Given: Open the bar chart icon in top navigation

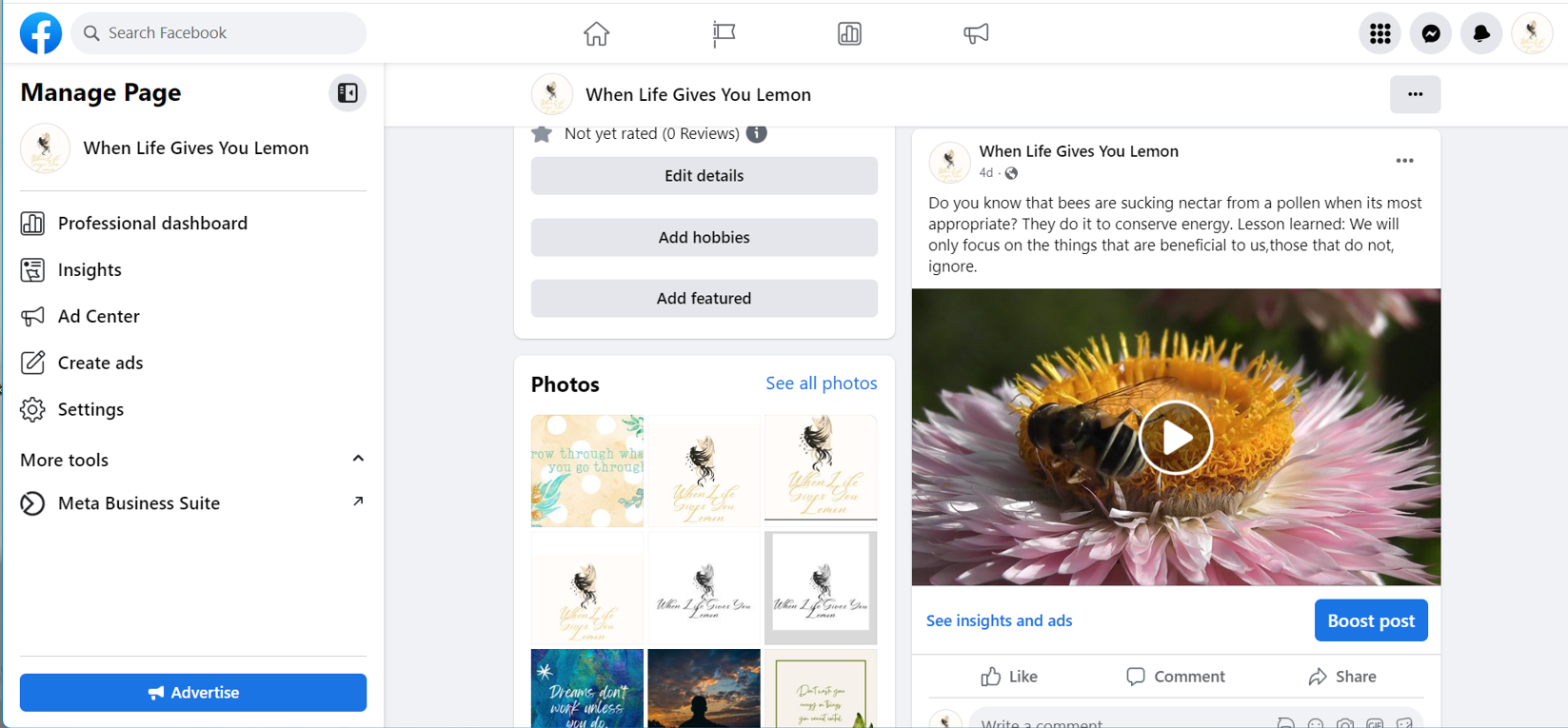Looking at the screenshot, I should pos(849,34).
